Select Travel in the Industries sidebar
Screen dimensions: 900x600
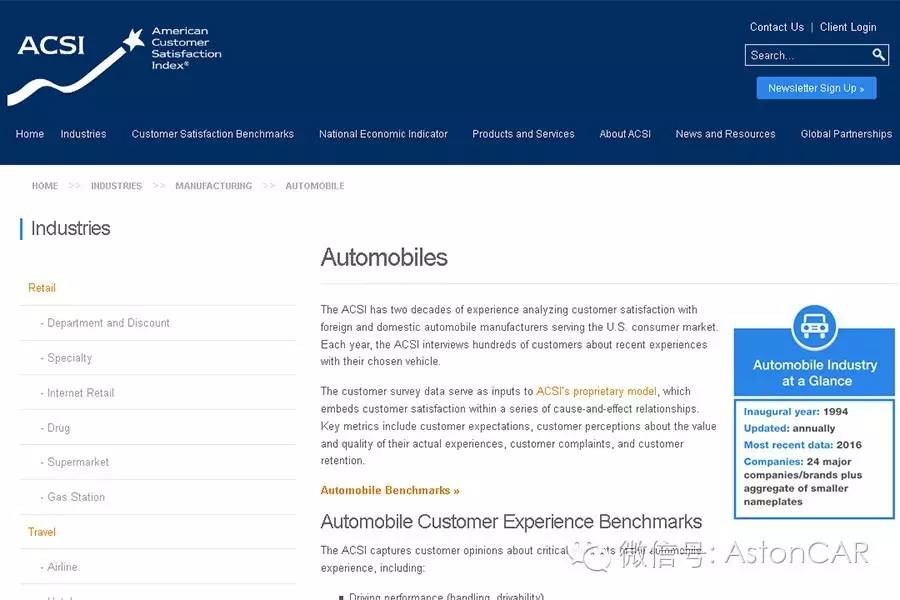point(42,532)
